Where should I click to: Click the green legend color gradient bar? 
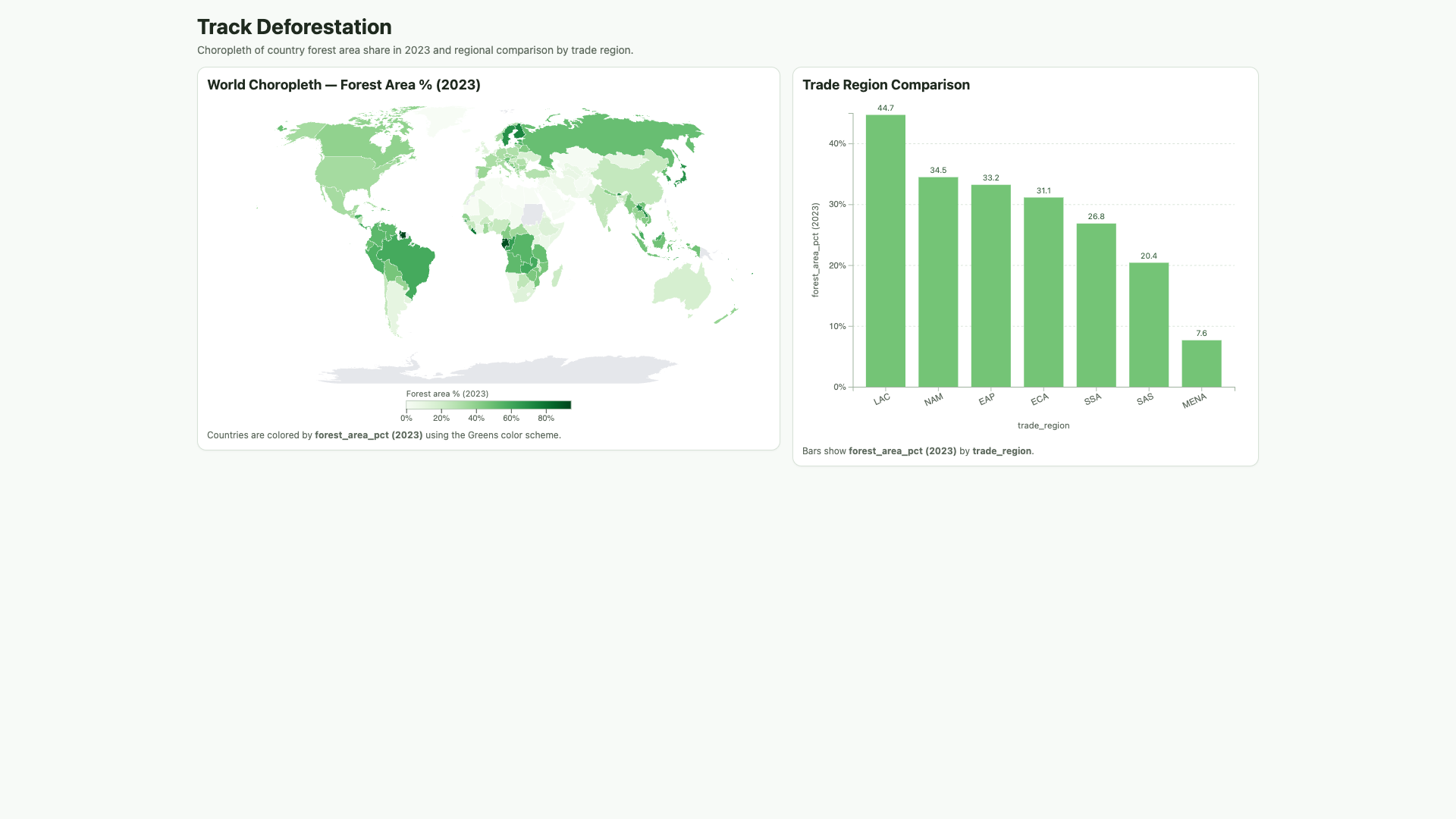[x=488, y=405]
